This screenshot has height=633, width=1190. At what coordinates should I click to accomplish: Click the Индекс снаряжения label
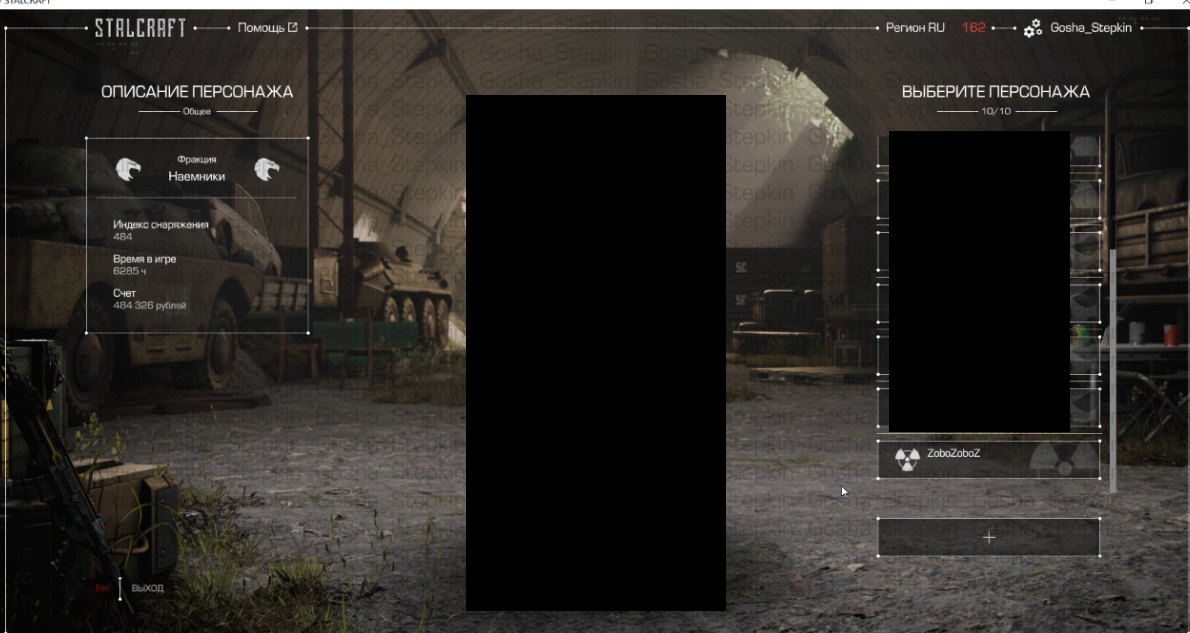pos(161,225)
